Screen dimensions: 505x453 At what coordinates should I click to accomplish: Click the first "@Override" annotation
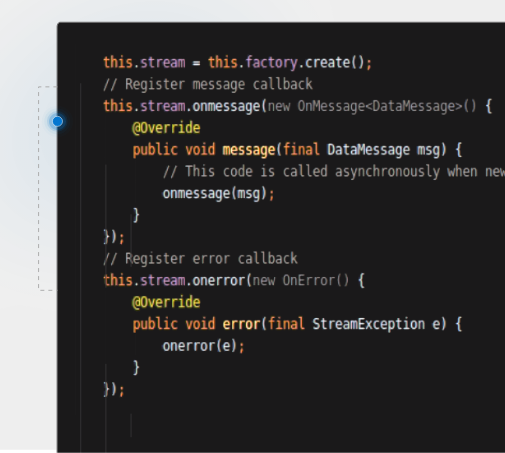point(166,128)
